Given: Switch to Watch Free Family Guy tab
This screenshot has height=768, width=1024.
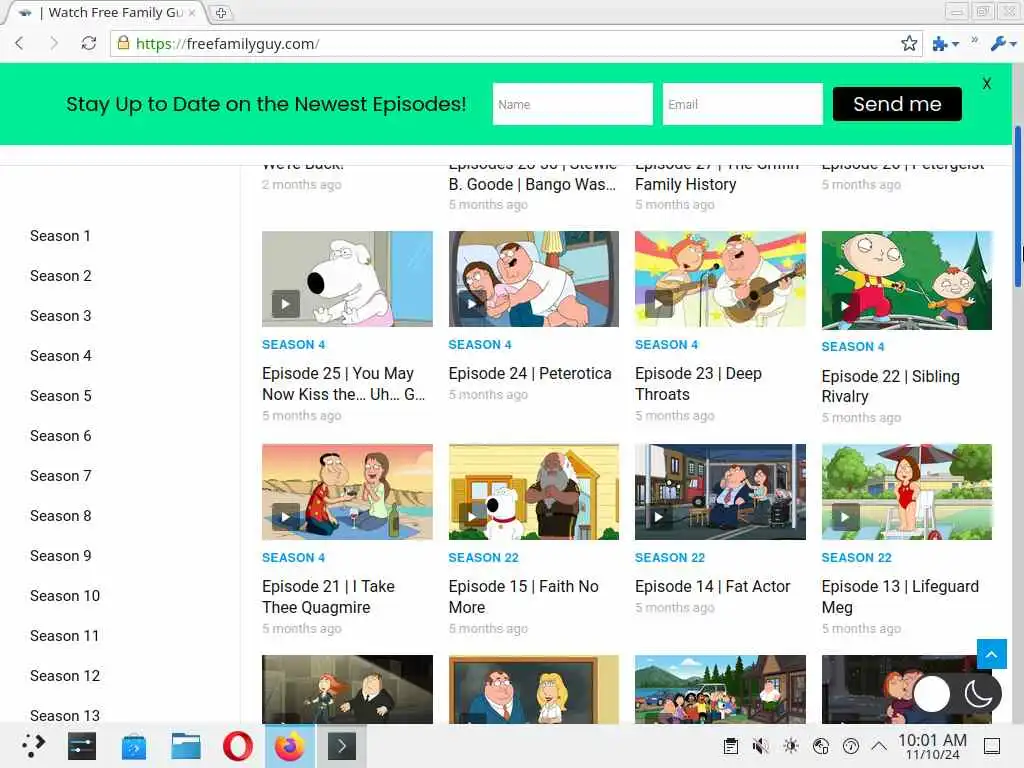Looking at the screenshot, I should pos(108,12).
